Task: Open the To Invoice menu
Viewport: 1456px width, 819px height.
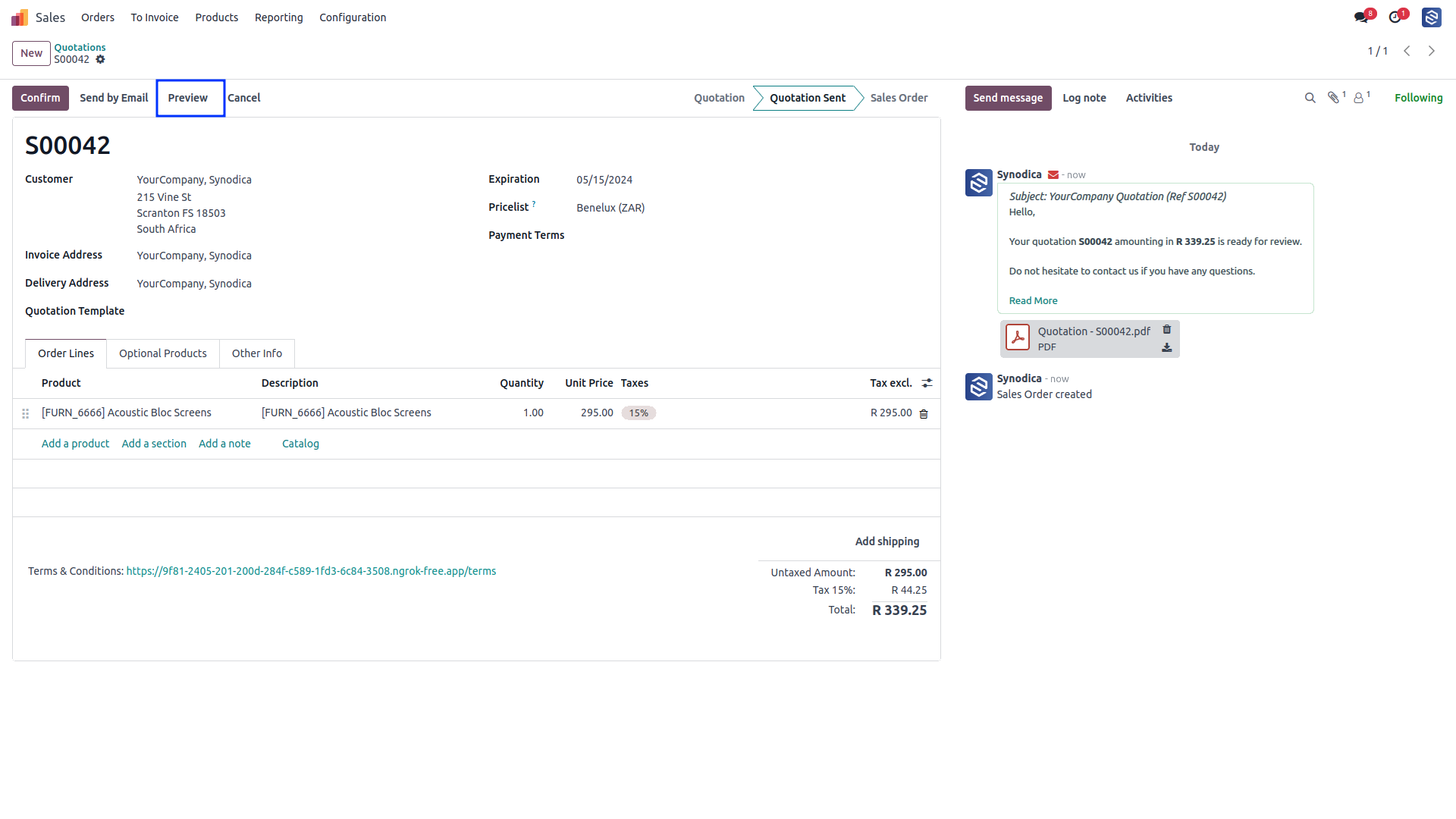Action: click(x=155, y=17)
